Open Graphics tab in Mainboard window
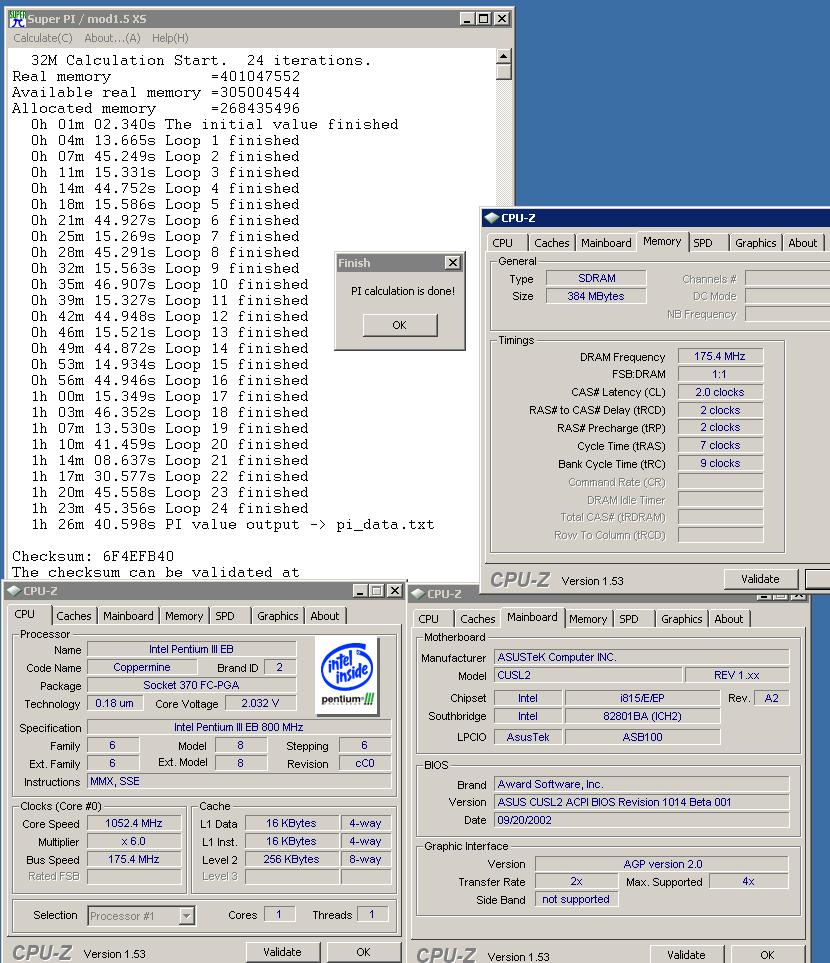The width and height of the screenshot is (830, 963). click(681, 619)
